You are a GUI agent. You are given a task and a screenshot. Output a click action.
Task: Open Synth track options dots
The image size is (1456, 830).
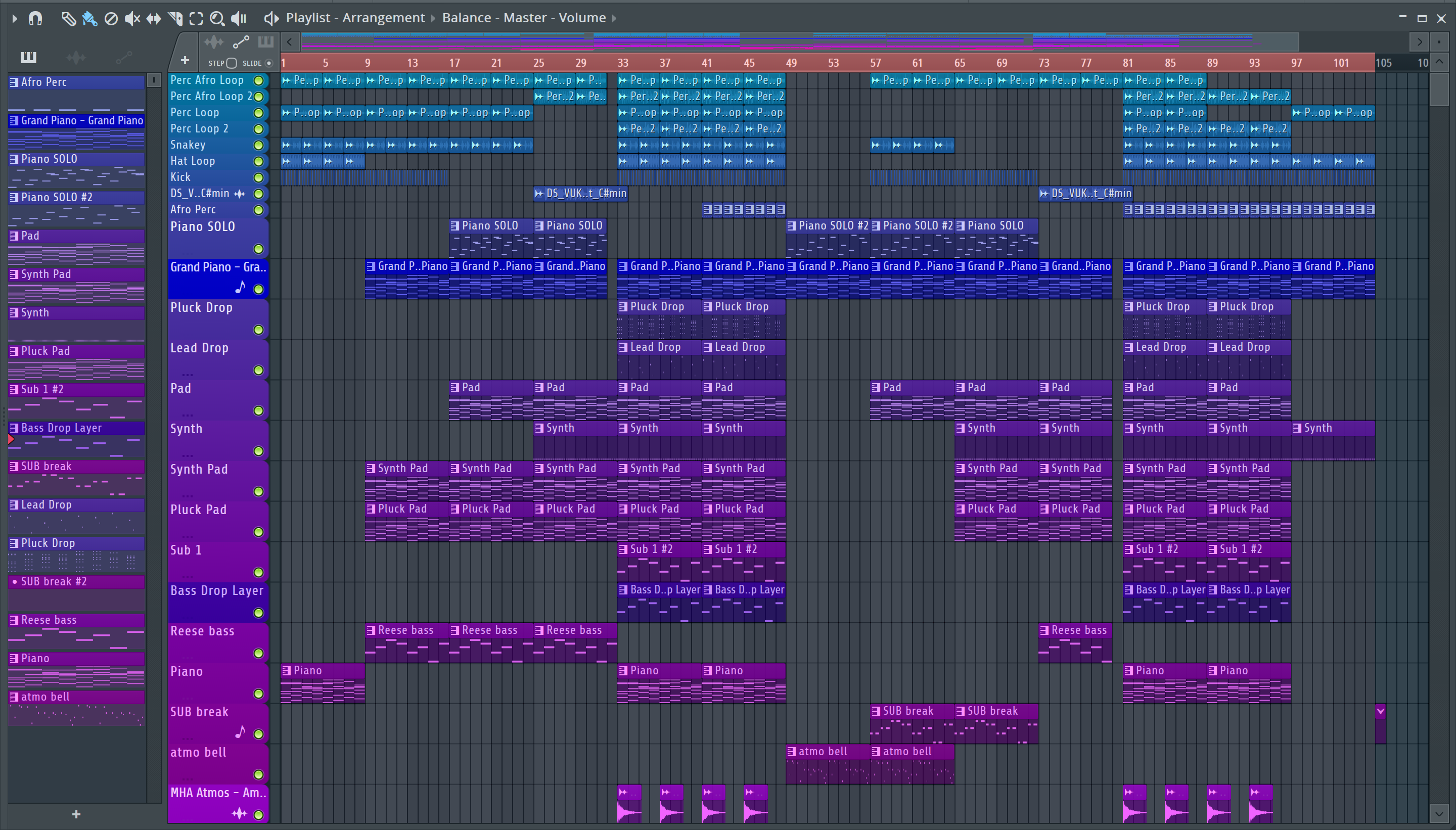[x=188, y=455]
